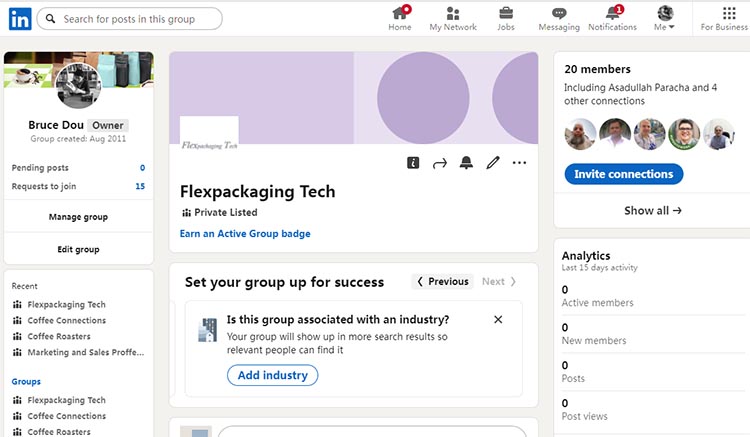Click Active members analytics label
Image resolution: width=750 pixels, height=437 pixels.
[597, 303]
